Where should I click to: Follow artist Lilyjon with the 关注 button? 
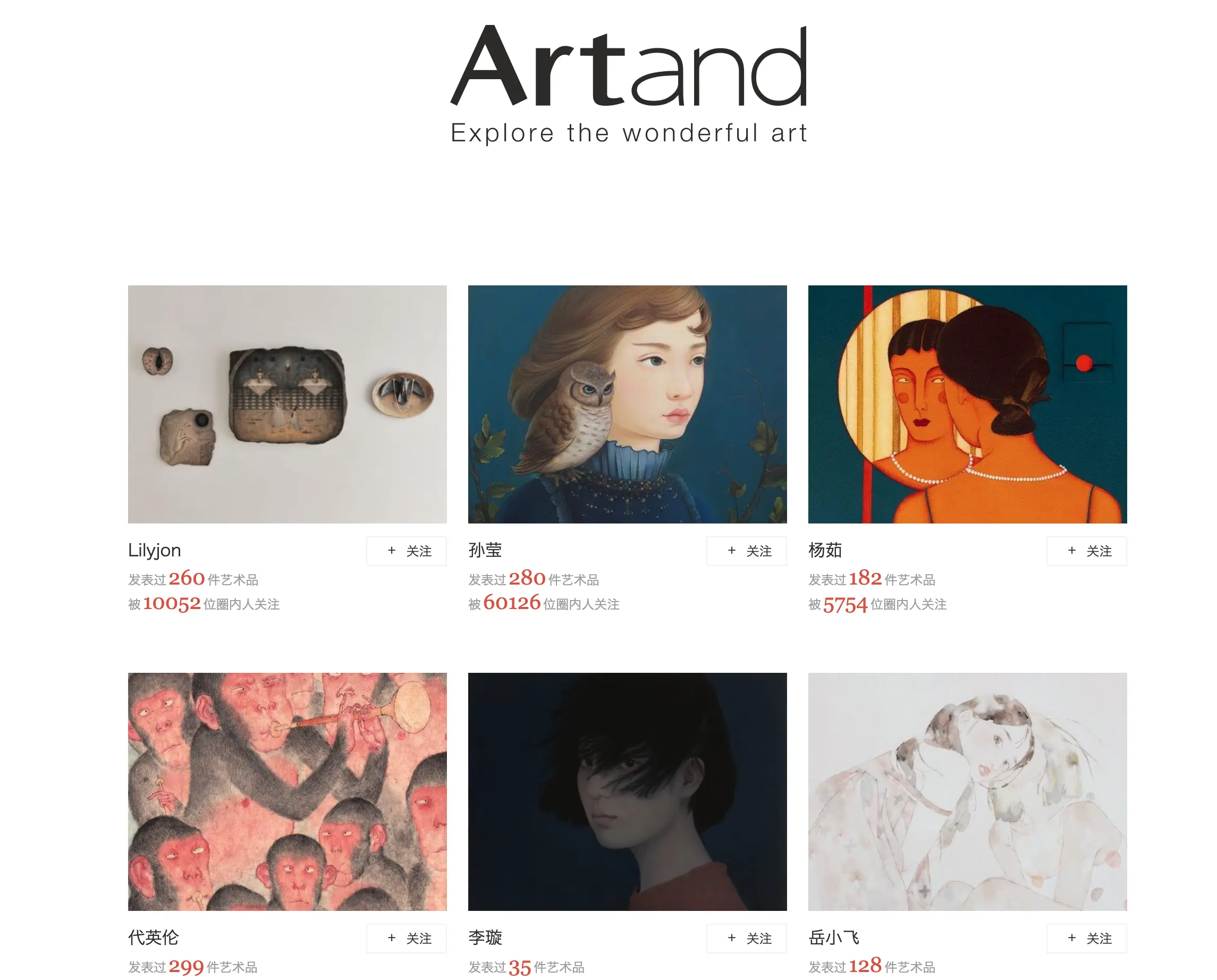coord(407,551)
